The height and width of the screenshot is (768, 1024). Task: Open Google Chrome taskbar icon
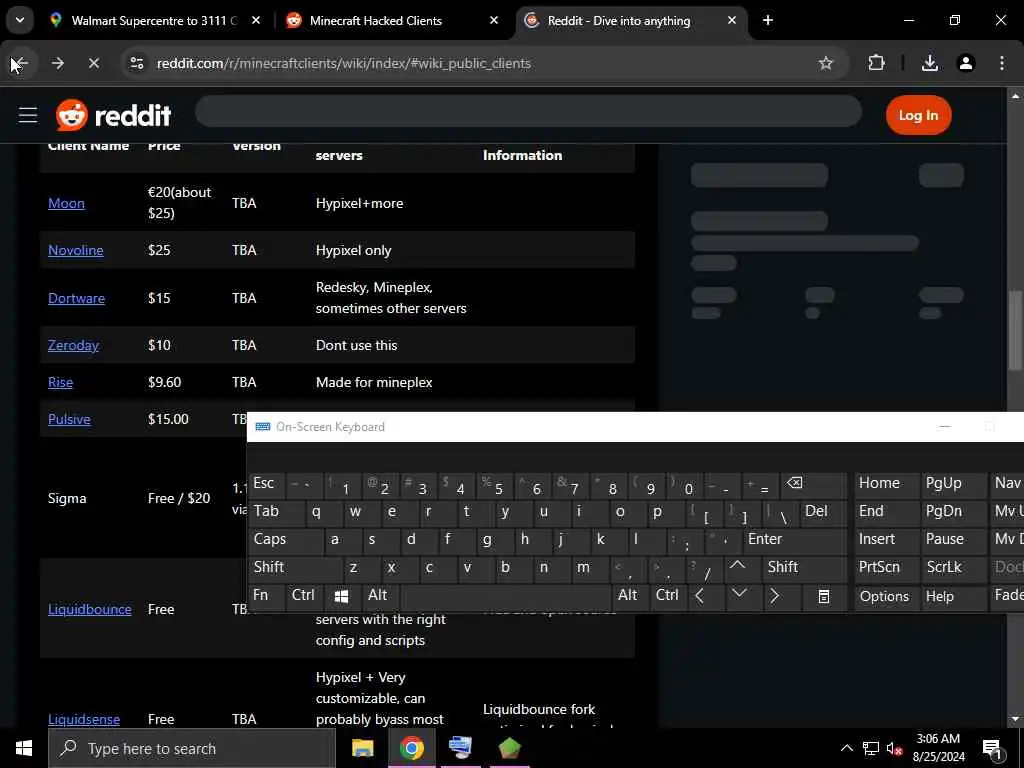click(411, 748)
